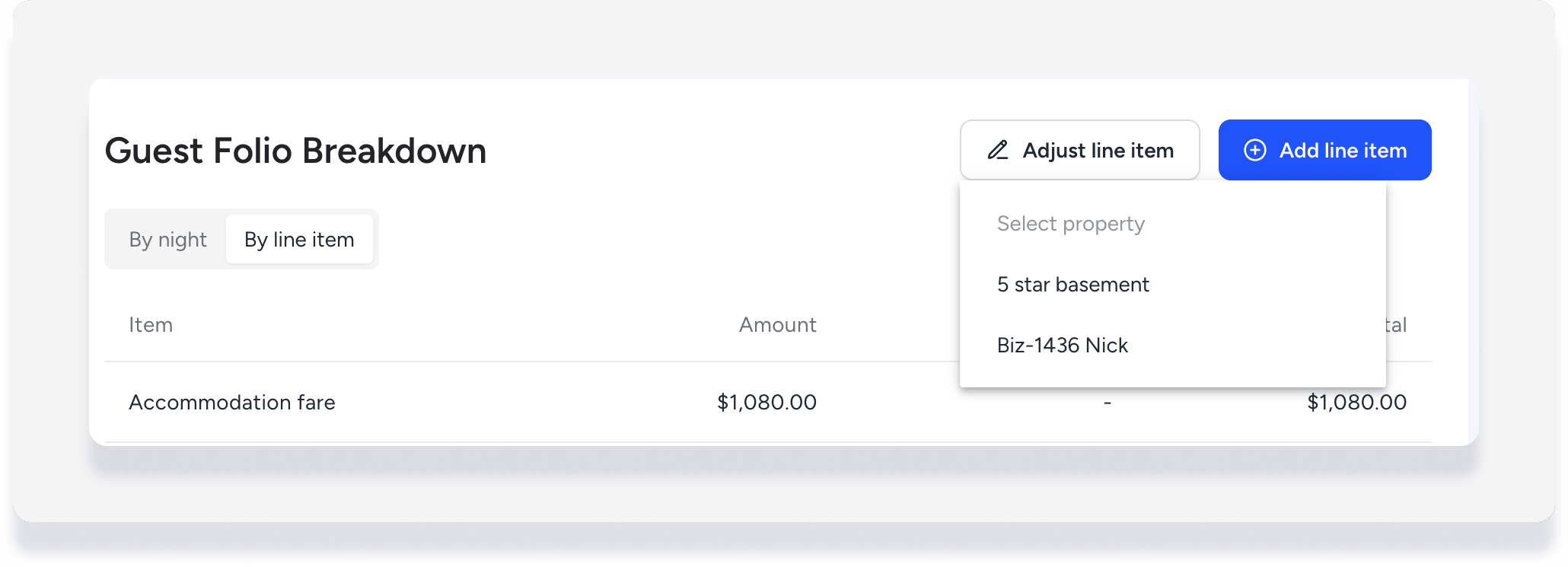Click the plus circle icon
This screenshot has height=567, width=1568.
click(x=1254, y=150)
